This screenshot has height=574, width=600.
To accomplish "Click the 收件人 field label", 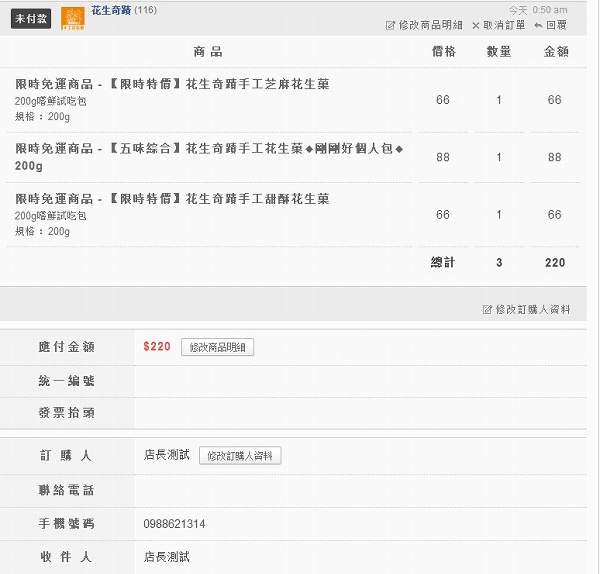I will tap(67, 557).
